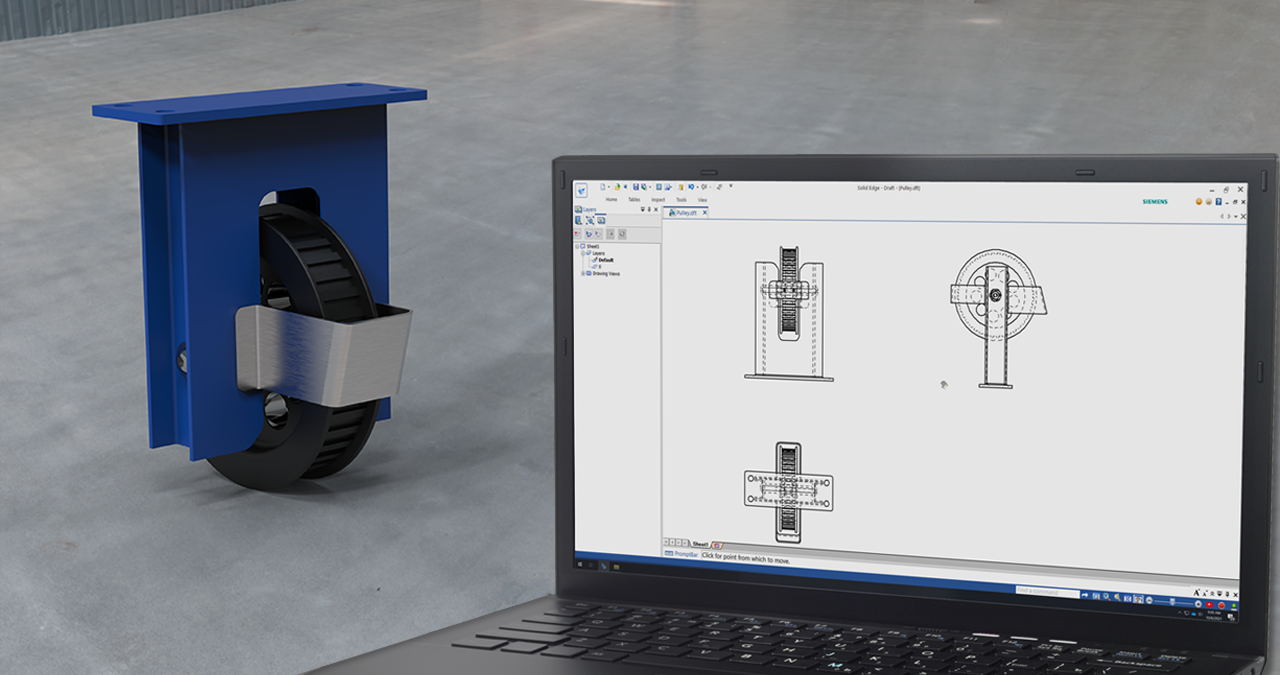
Task: Select the Solid Edge application button
Action: 582,190
